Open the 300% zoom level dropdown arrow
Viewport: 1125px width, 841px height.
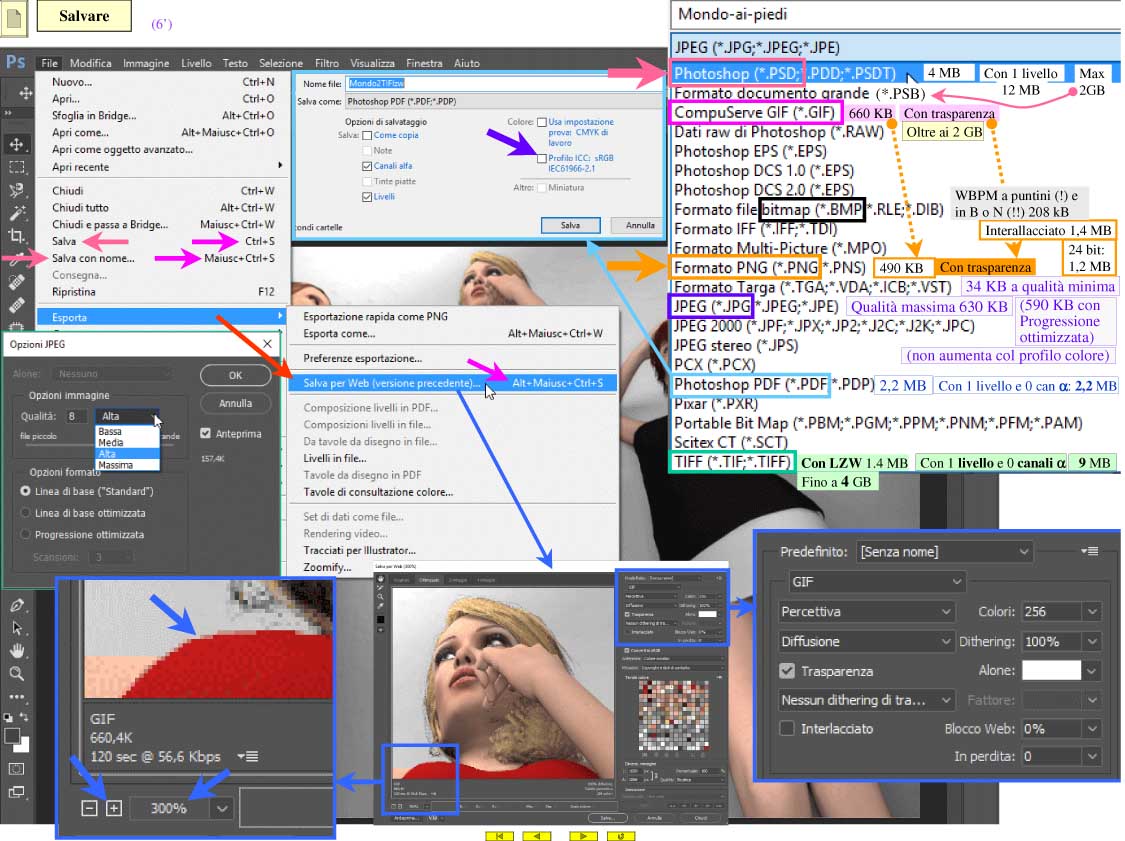(222, 809)
